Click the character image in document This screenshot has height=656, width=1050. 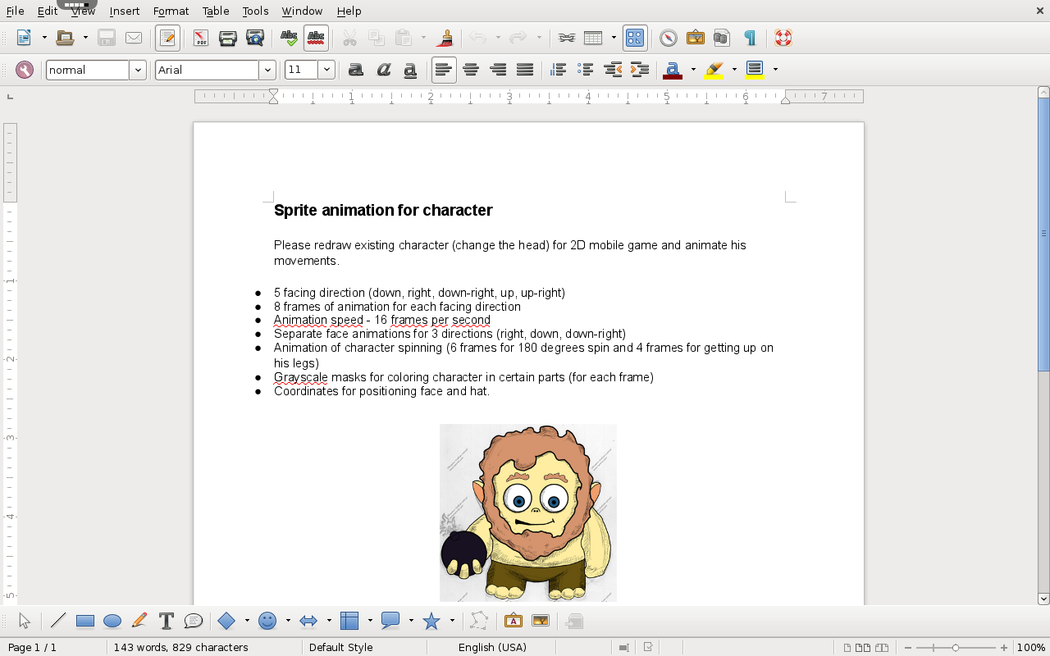[x=528, y=512]
